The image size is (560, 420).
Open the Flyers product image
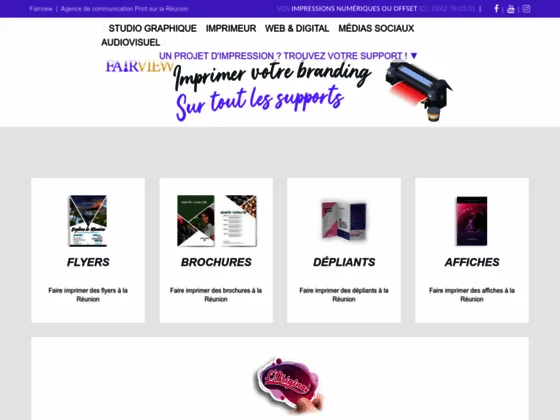click(x=88, y=221)
